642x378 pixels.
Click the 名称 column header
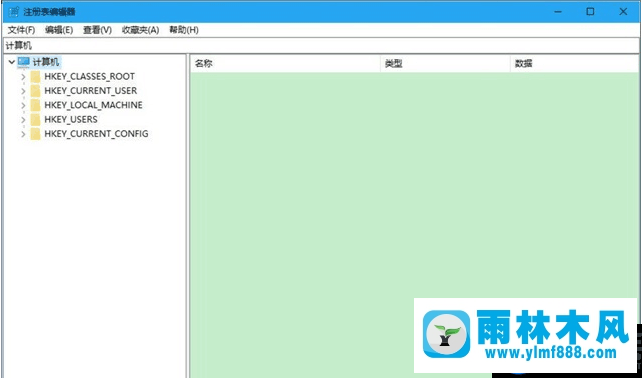285,63
